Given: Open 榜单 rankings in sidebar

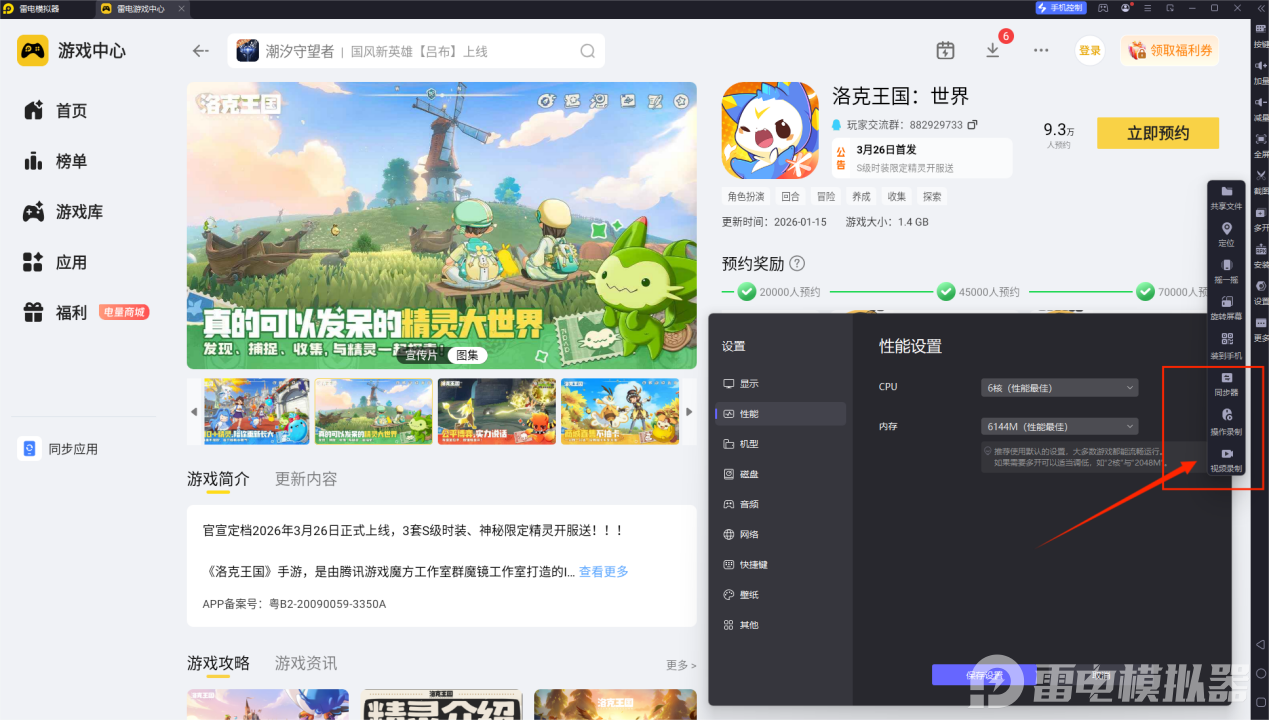Looking at the screenshot, I should tap(56, 161).
